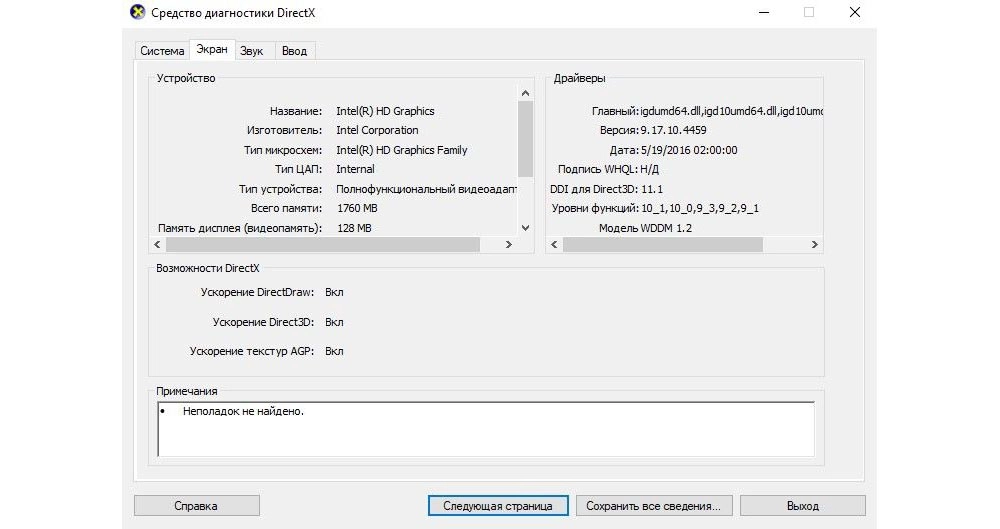
Task: Click the left arrow in the Устройство horizontal scrollbar
Action: (158, 244)
